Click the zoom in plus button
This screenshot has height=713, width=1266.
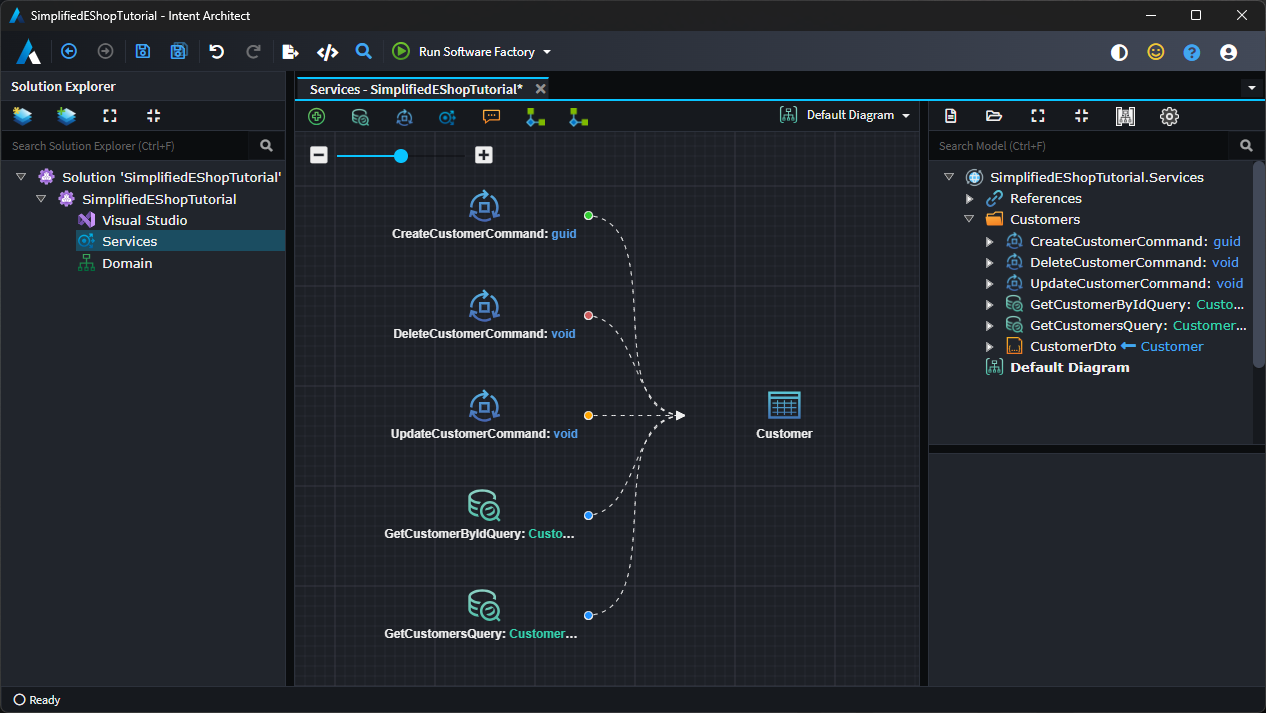click(484, 155)
